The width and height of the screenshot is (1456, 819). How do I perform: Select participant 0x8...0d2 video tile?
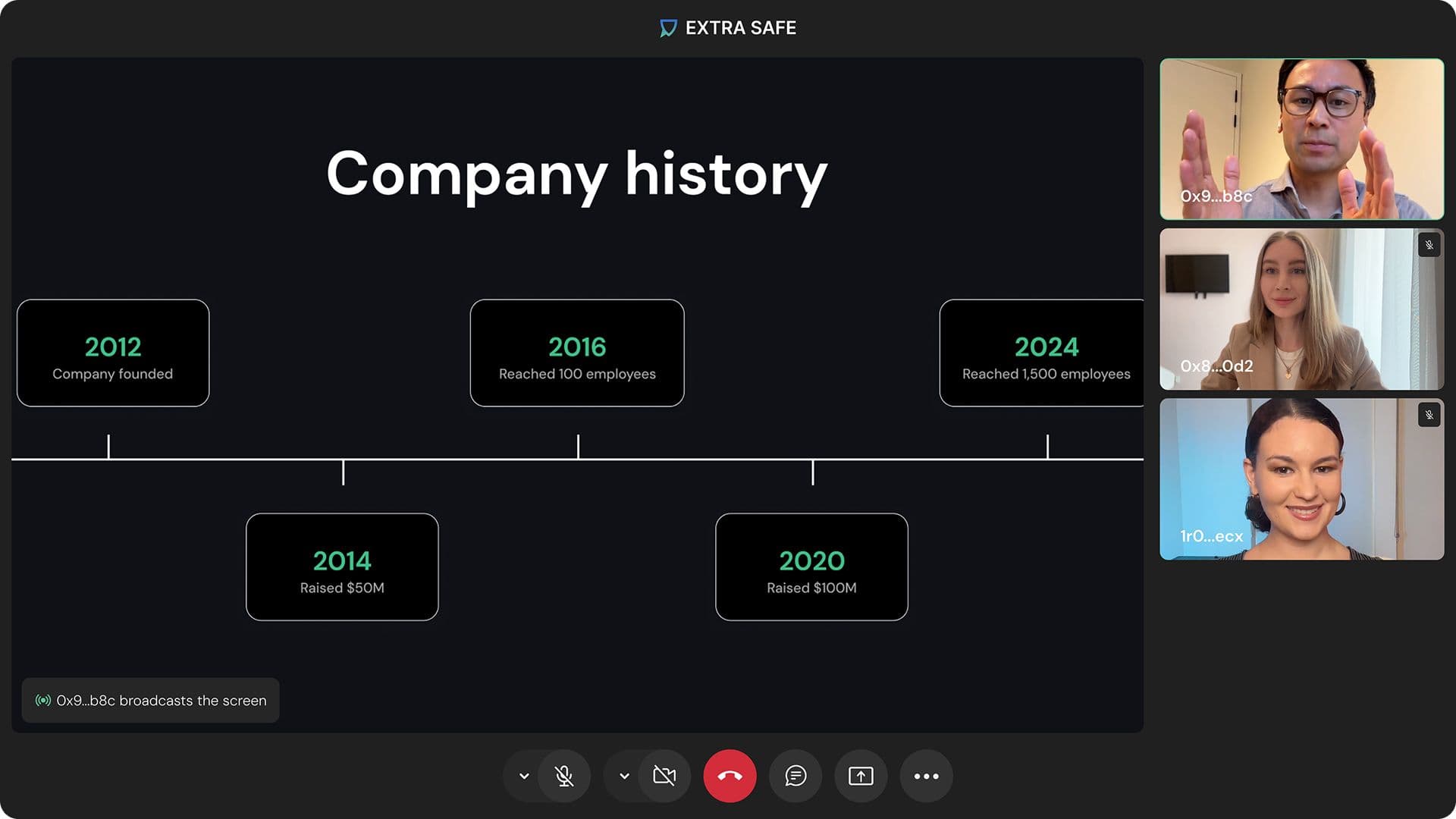tap(1301, 309)
